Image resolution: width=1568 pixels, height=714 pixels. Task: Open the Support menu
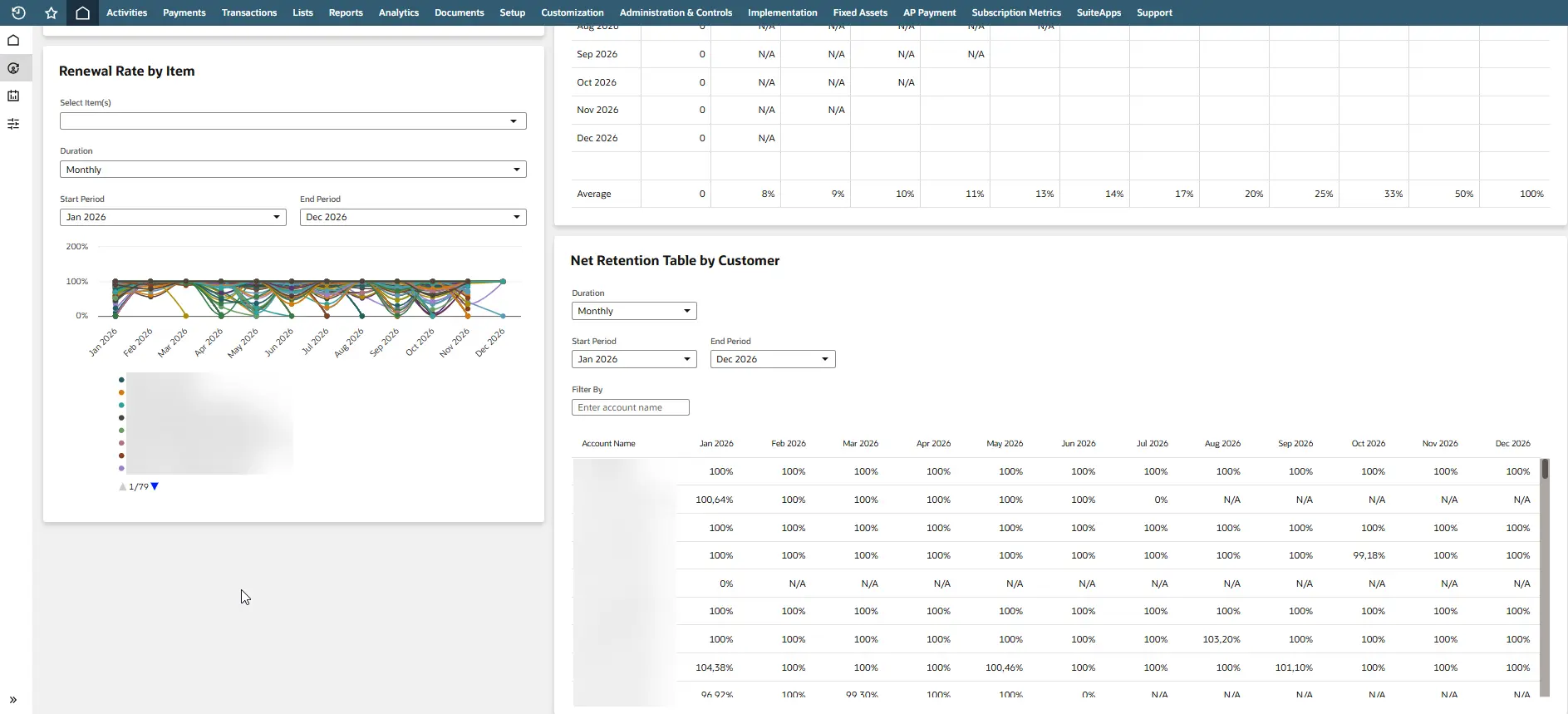[x=1154, y=12]
